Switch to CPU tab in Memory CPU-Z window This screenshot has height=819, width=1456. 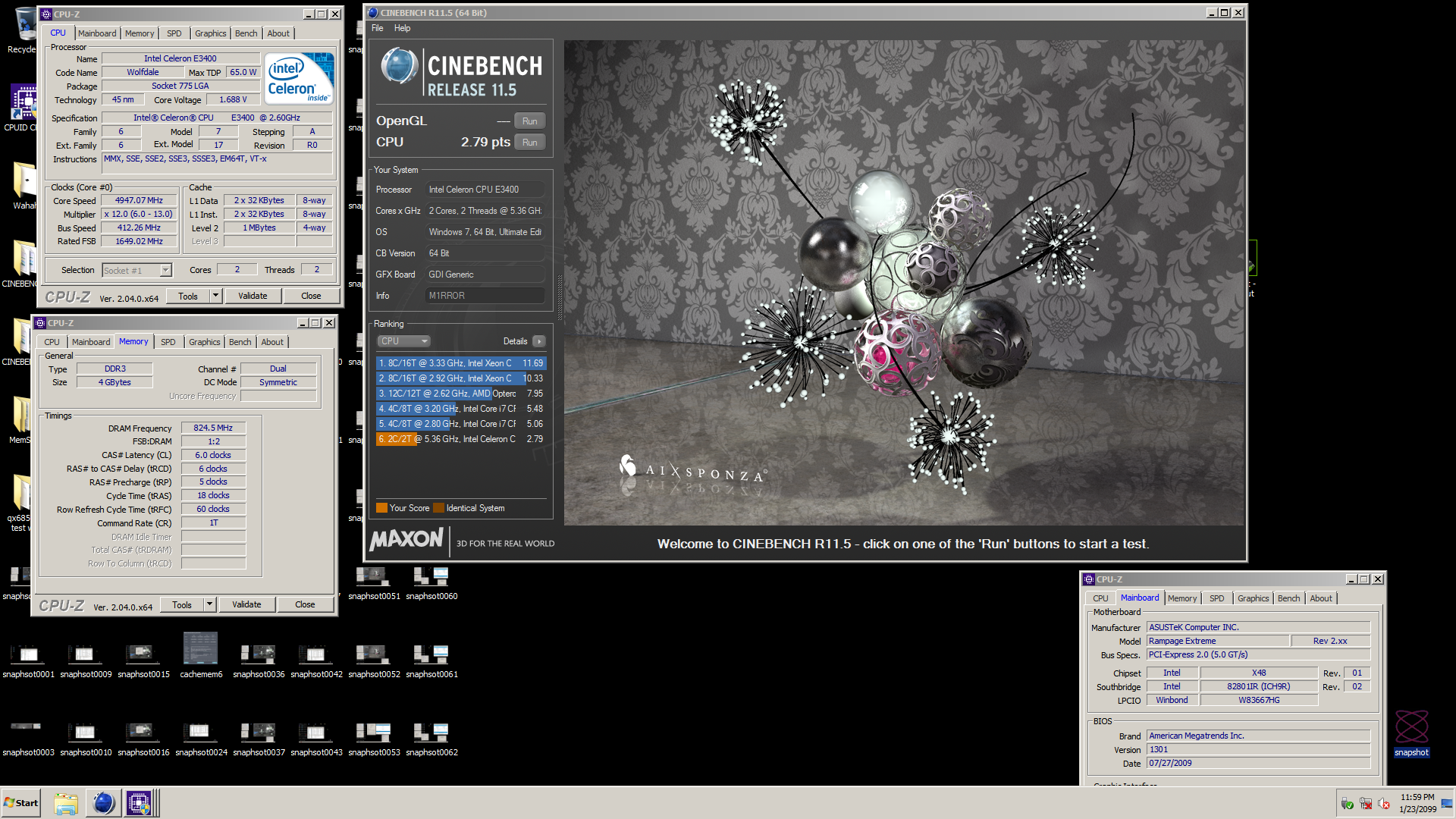click(x=52, y=342)
